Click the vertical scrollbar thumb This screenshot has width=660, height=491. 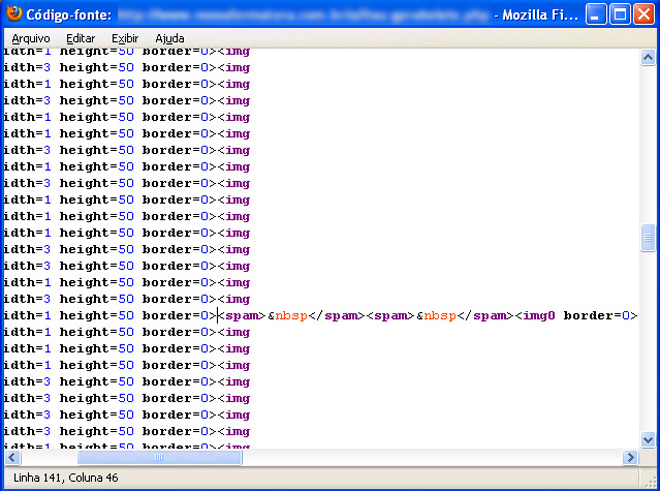pyautogui.click(x=647, y=238)
